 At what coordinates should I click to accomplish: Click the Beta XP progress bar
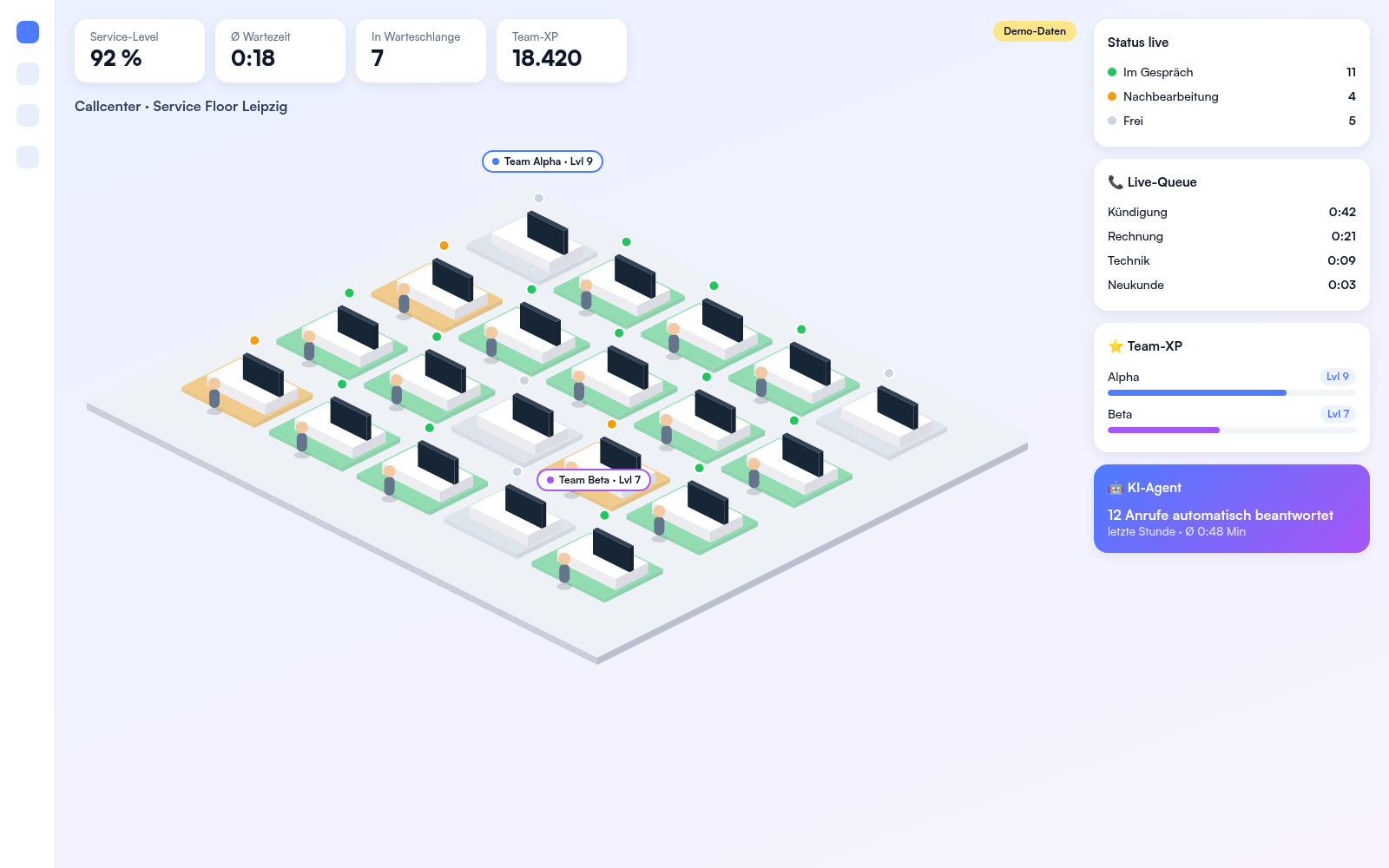[x=1232, y=431]
